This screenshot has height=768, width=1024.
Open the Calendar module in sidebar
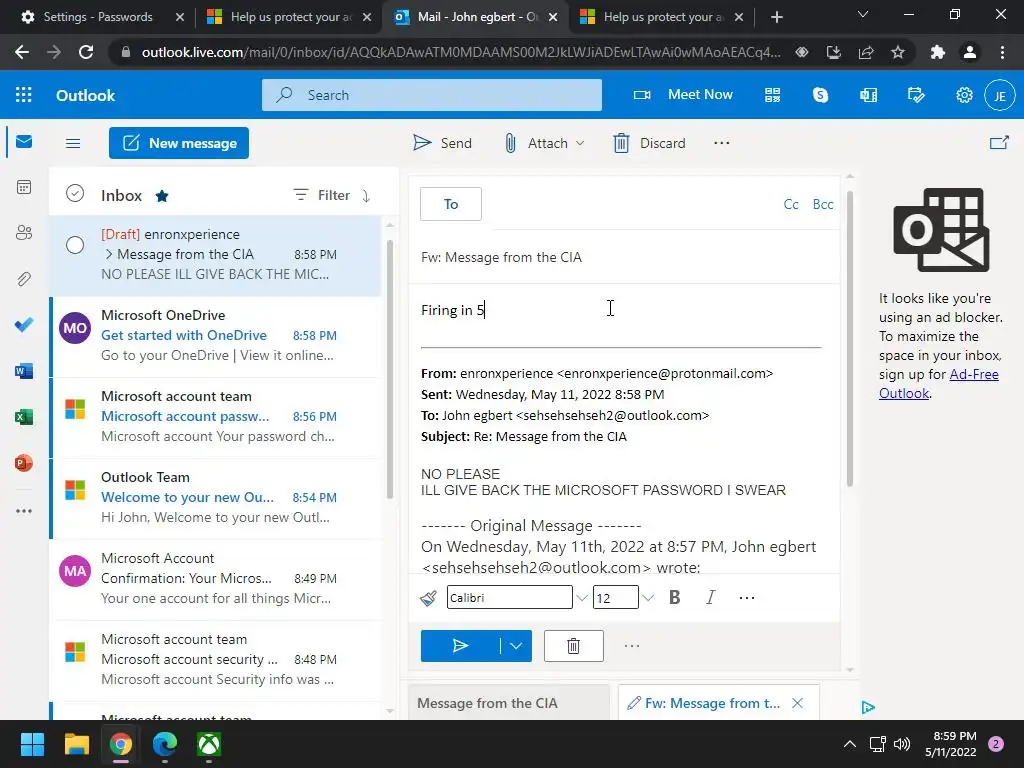tap(24, 187)
